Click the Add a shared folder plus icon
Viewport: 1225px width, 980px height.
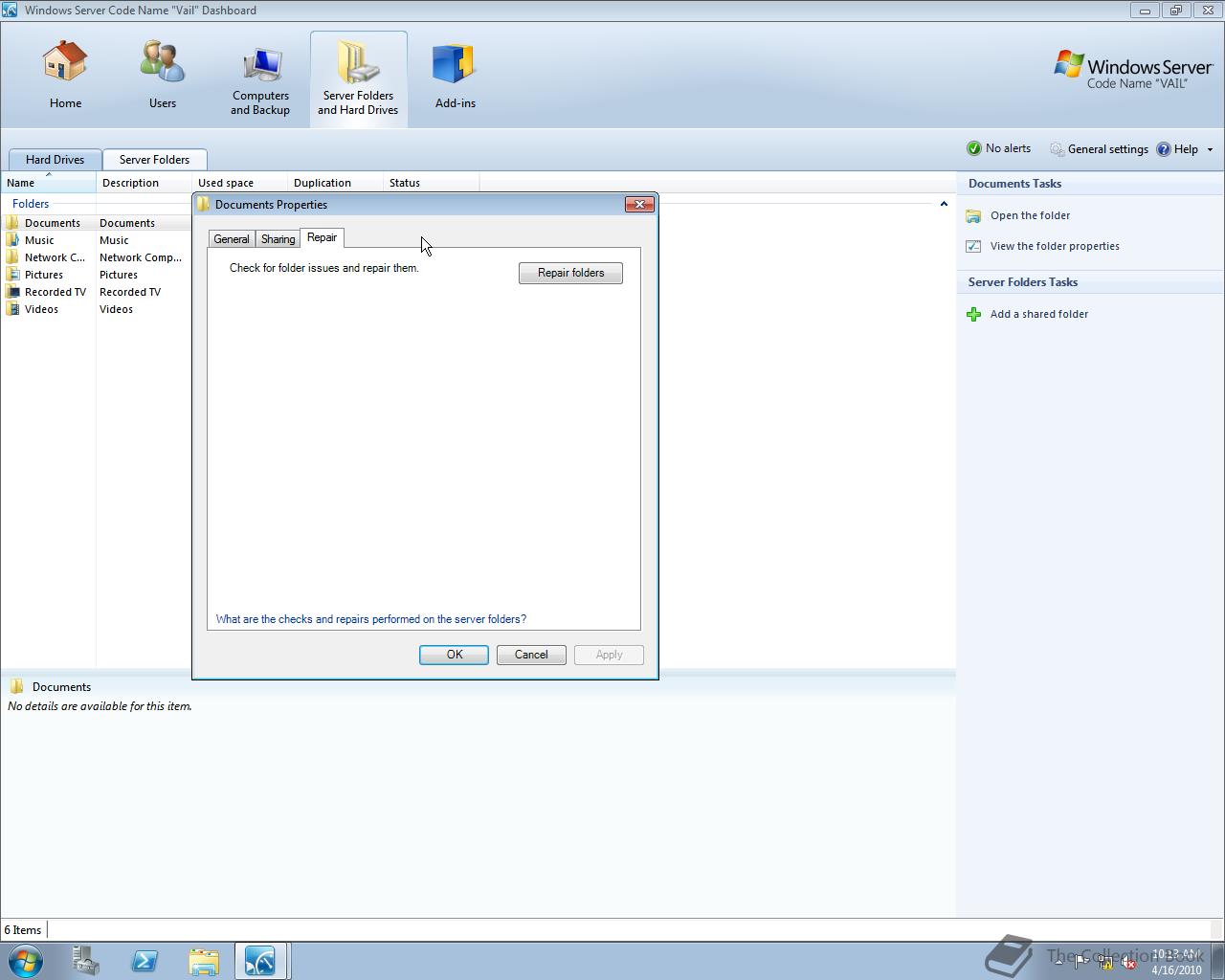tap(973, 314)
